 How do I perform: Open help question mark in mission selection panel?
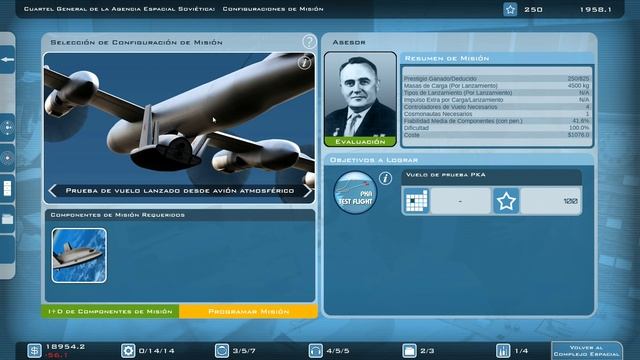coord(309,41)
